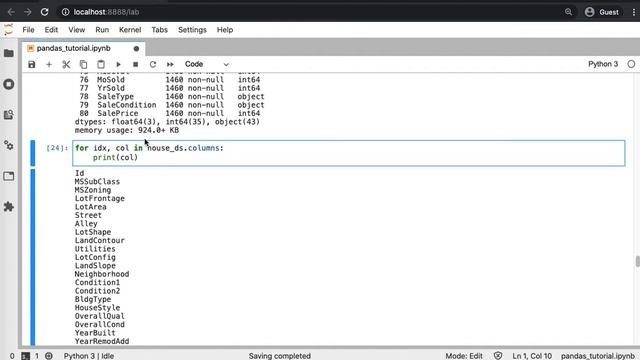Open the Help menu
Image resolution: width=640 pixels, height=360 pixels.
[224, 30]
